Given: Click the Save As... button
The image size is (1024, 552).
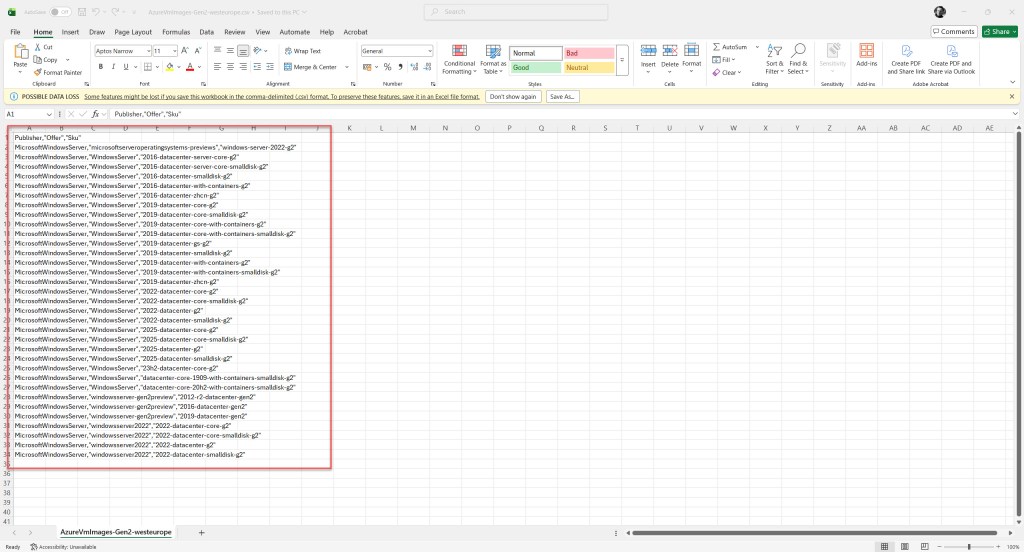Looking at the screenshot, I should (563, 97).
